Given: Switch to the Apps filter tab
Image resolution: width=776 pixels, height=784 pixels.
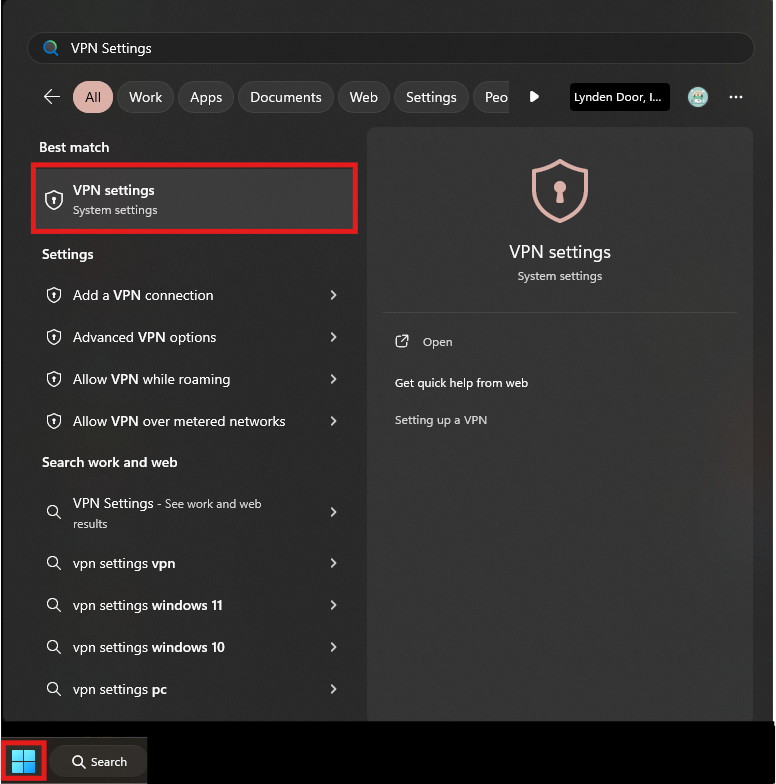Looking at the screenshot, I should pyautogui.click(x=206, y=97).
